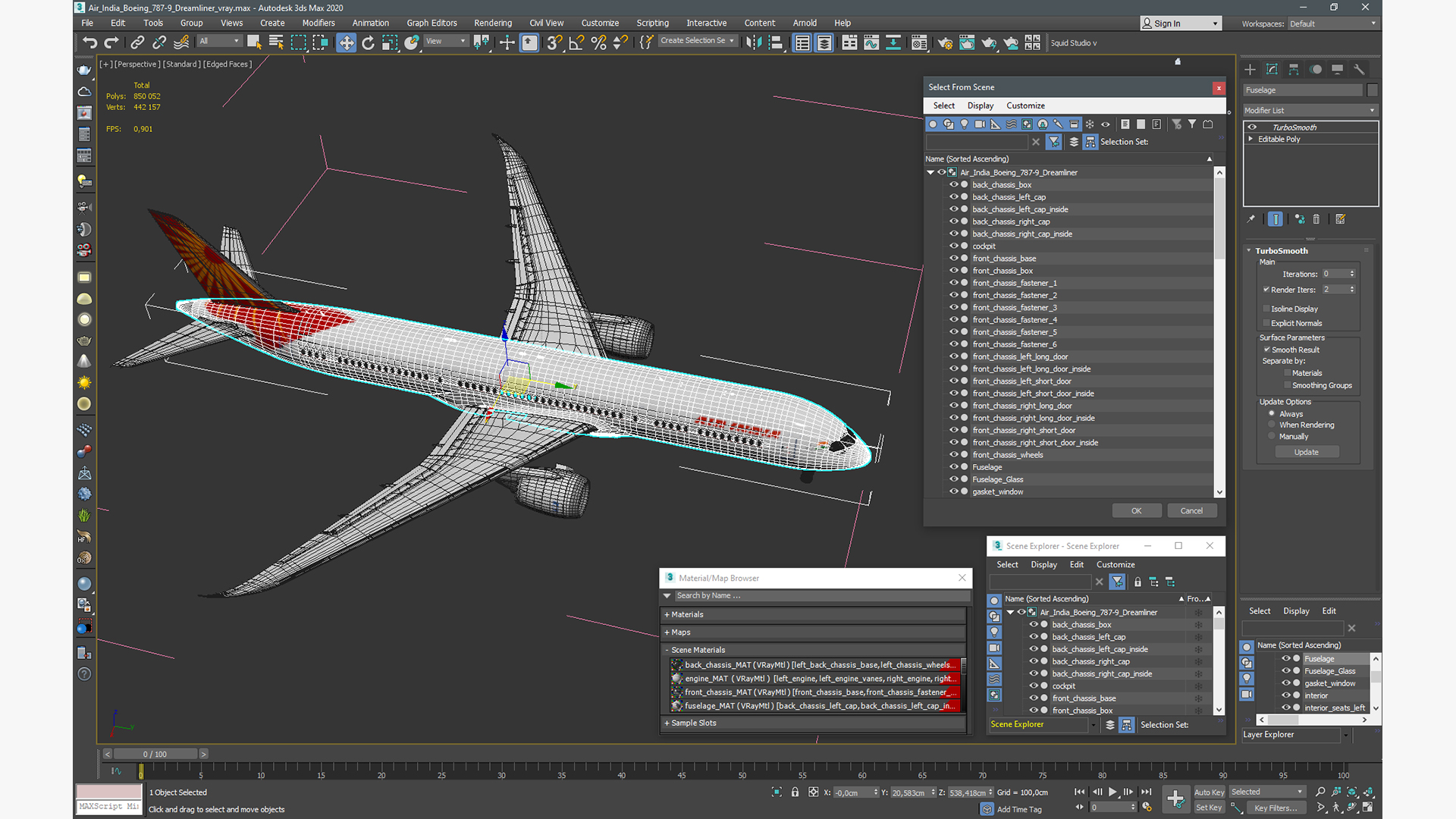This screenshot has height=819, width=1456.
Task: Toggle TurboSmooth modifier visibility eye
Action: [1253, 127]
